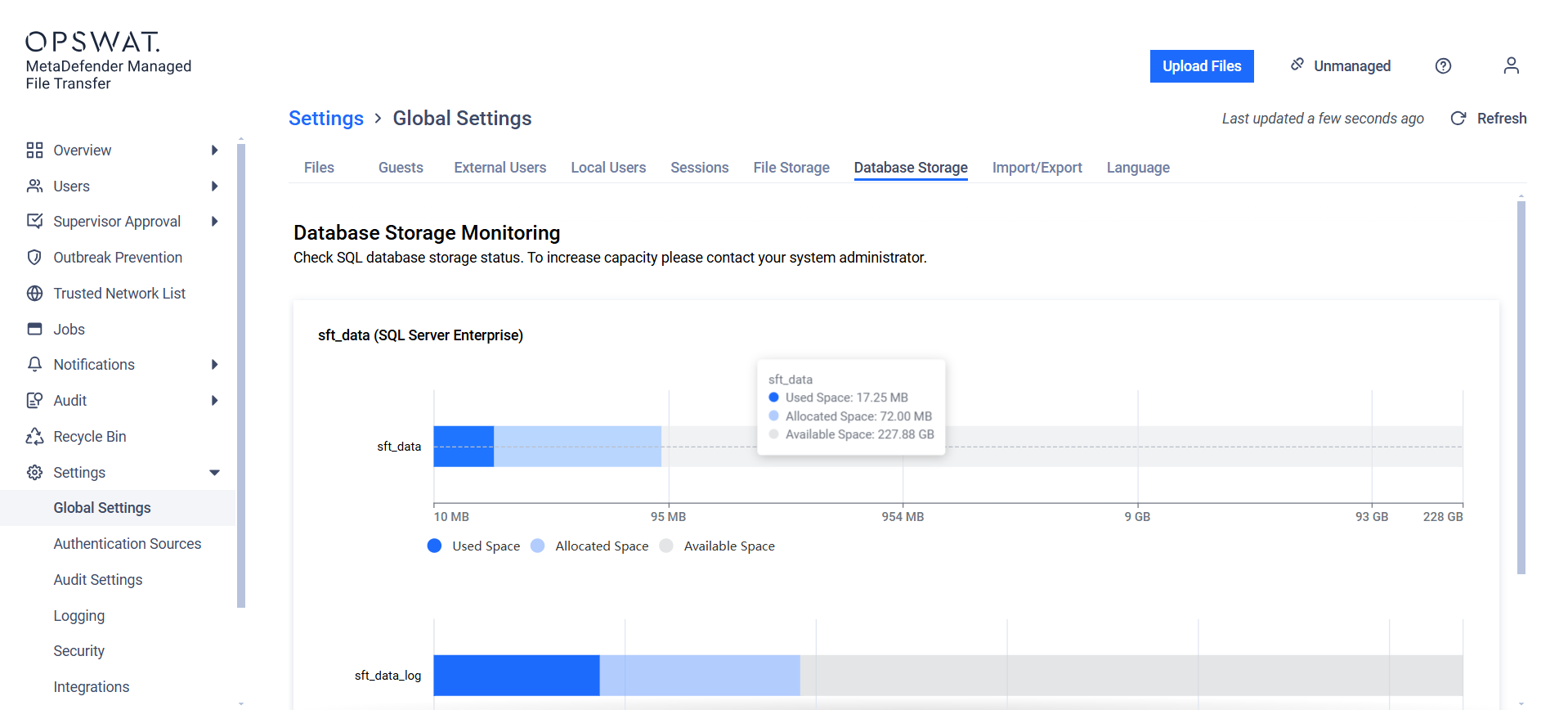This screenshot has width=1568, height=710.
Task: Click the Supervisor Approval checkmark icon
Action: point(34,222)
